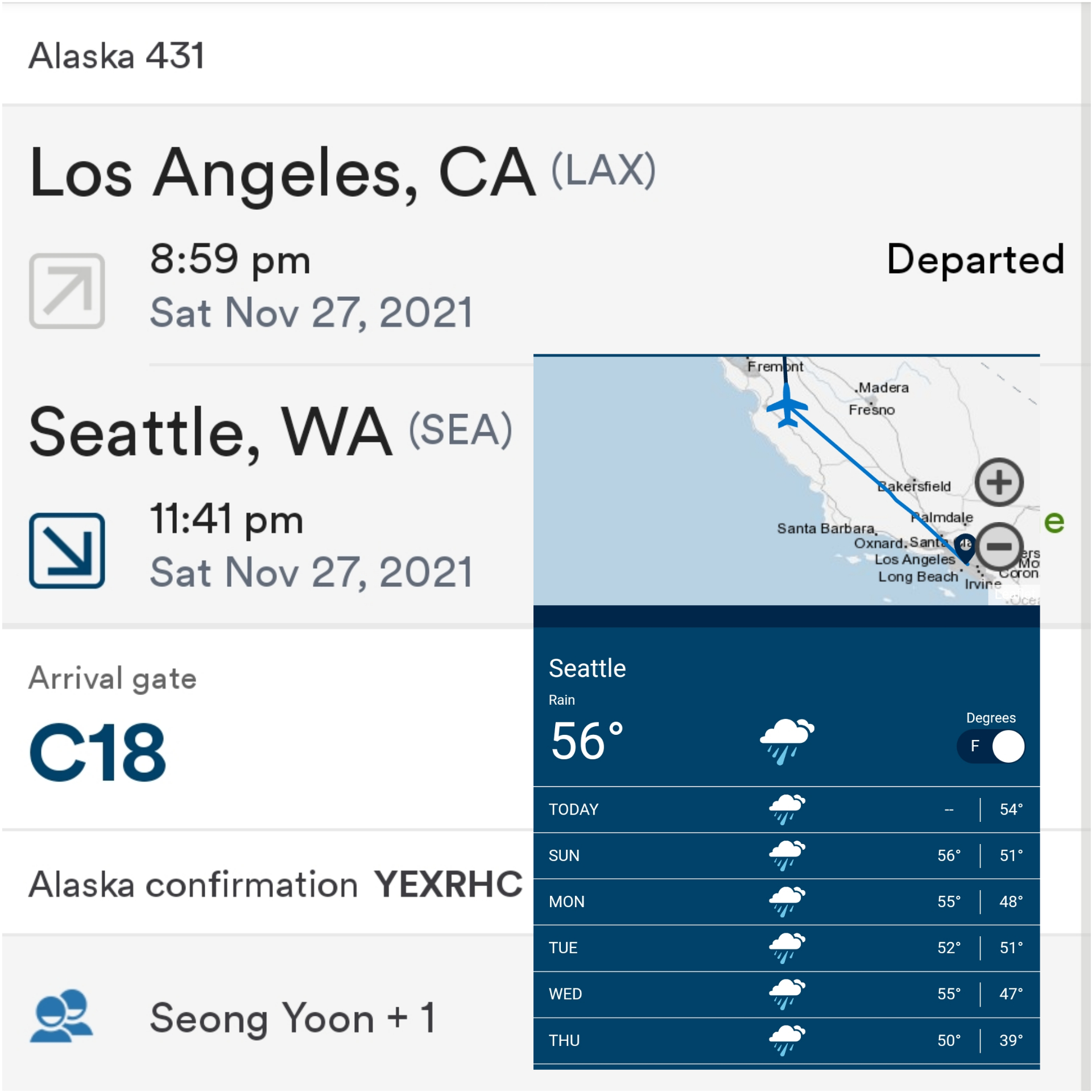1092x1092 pixels.
Task: Click the YEXRHC confirmation code
Action: [448, 884]
